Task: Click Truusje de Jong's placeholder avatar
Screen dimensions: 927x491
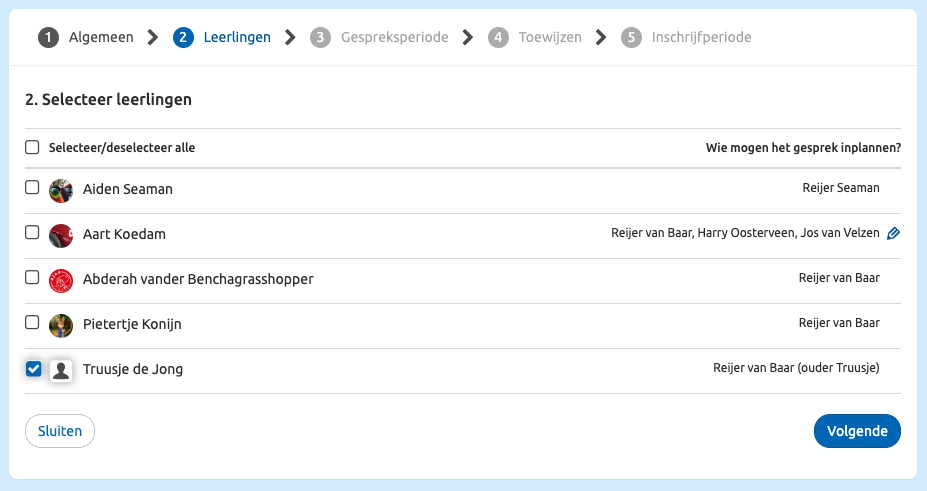Action: point(61,370)
